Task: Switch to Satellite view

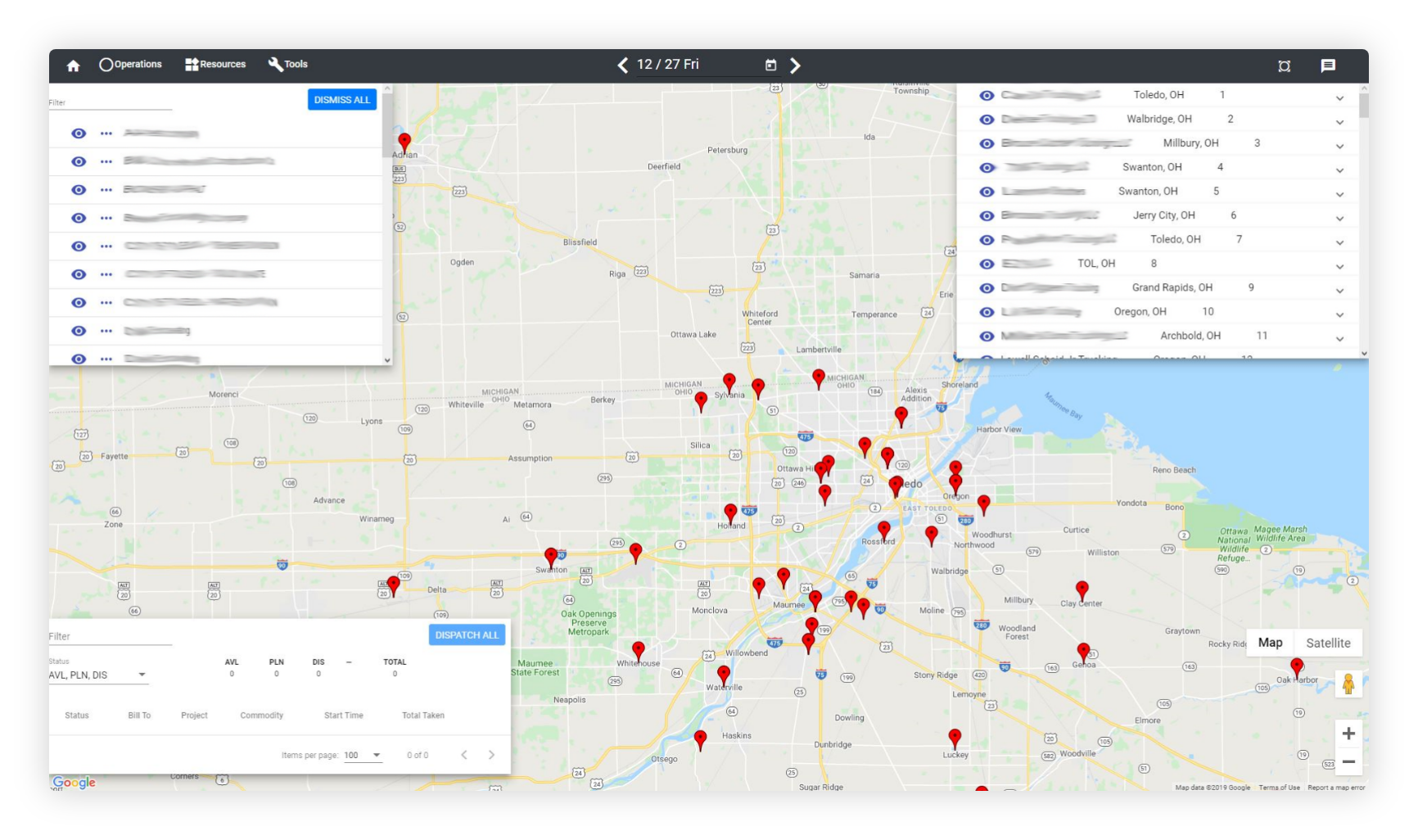Action: coord(1328,643)
